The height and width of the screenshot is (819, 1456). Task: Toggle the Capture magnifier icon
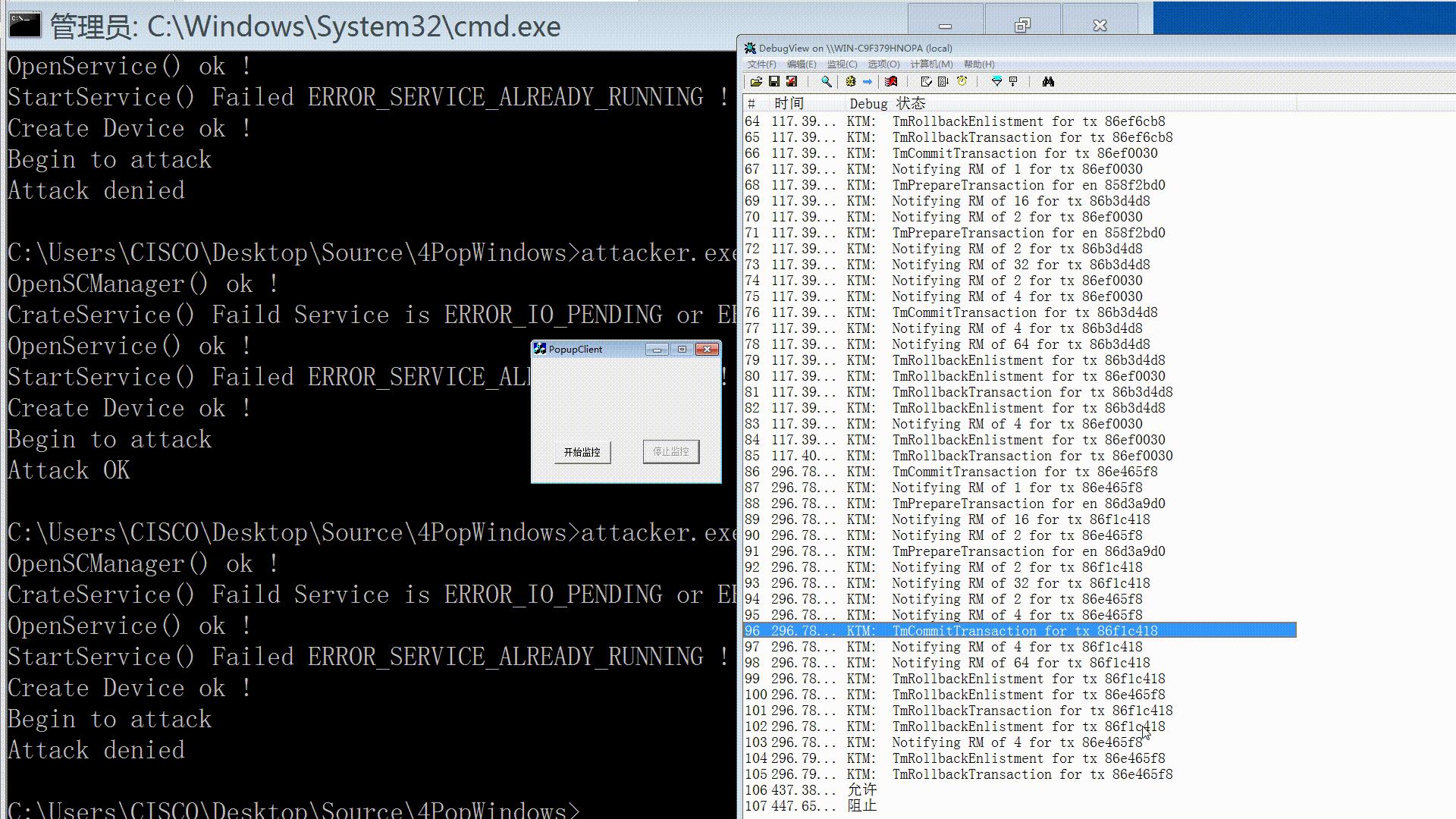[827, 81]
